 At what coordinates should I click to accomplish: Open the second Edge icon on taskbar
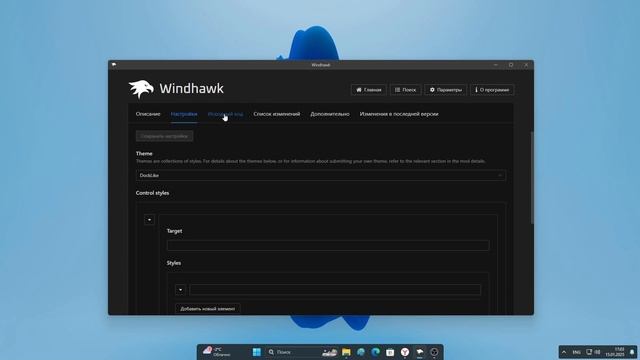(x=376, y=352)
